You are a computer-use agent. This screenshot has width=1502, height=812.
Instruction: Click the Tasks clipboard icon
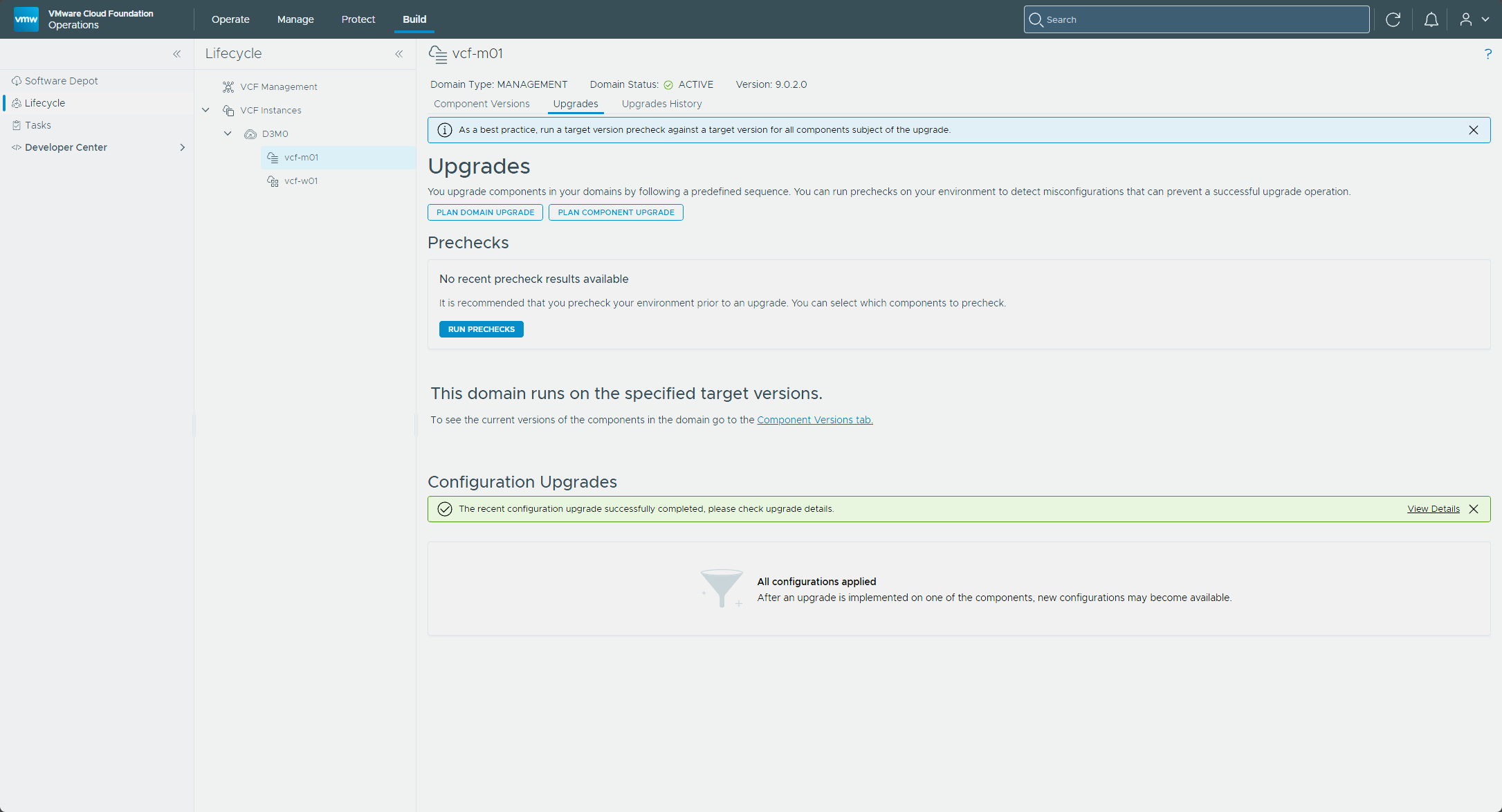point(17,125)
